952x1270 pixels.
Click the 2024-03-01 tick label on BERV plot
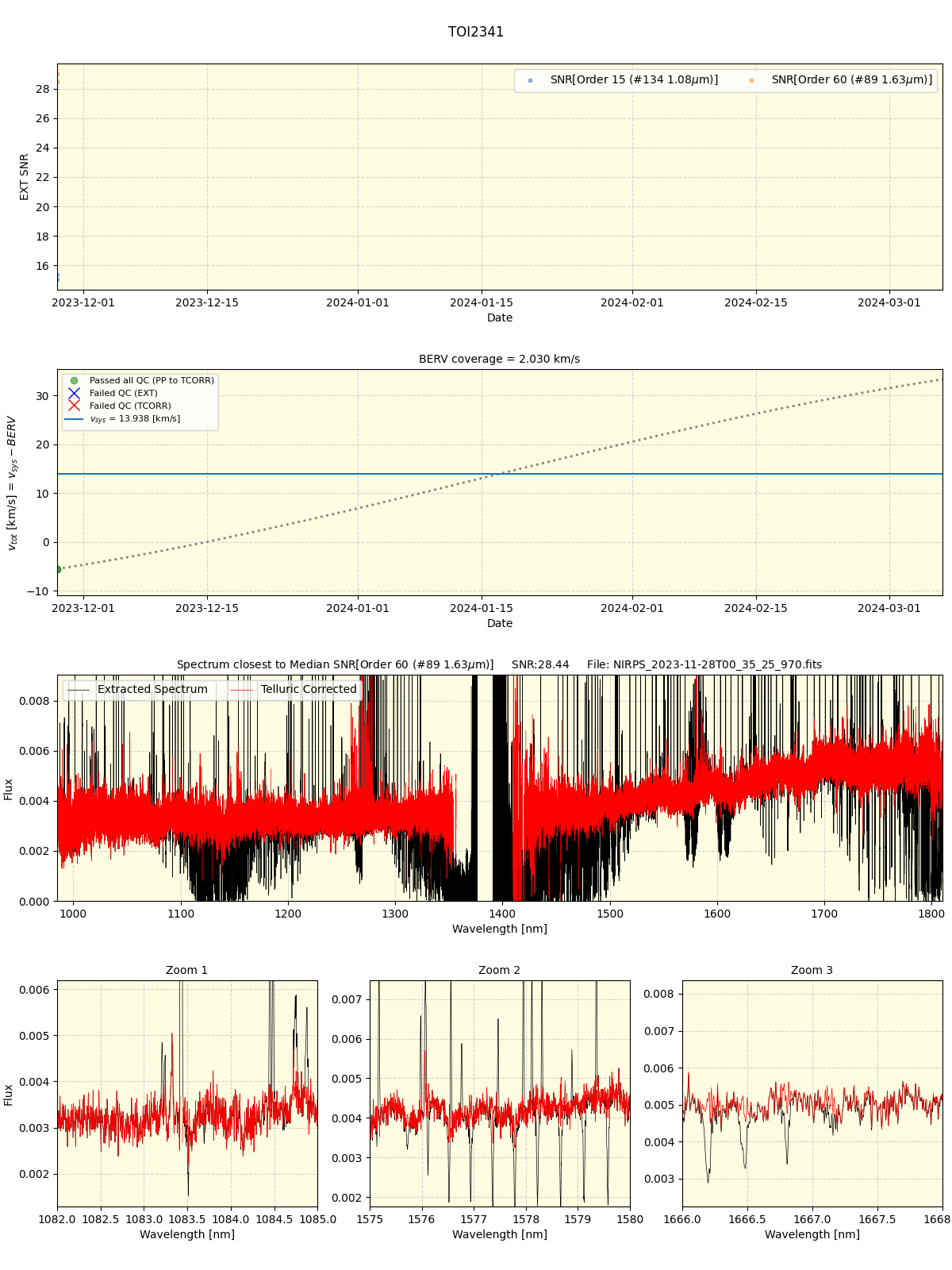pyautogui.click(x=889, y=608)
